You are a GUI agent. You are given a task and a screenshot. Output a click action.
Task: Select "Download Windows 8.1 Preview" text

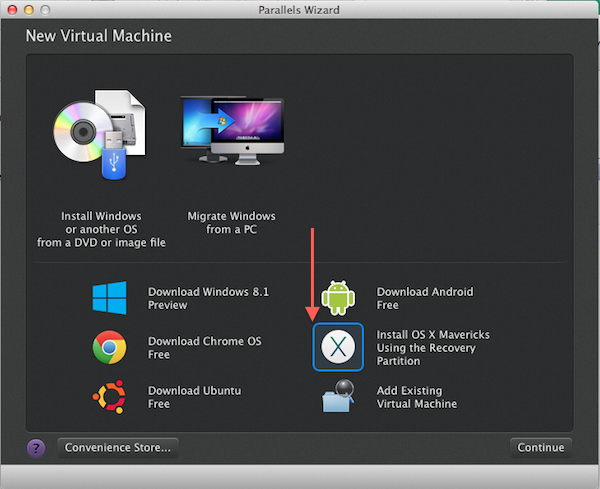[x=209, y=298]
